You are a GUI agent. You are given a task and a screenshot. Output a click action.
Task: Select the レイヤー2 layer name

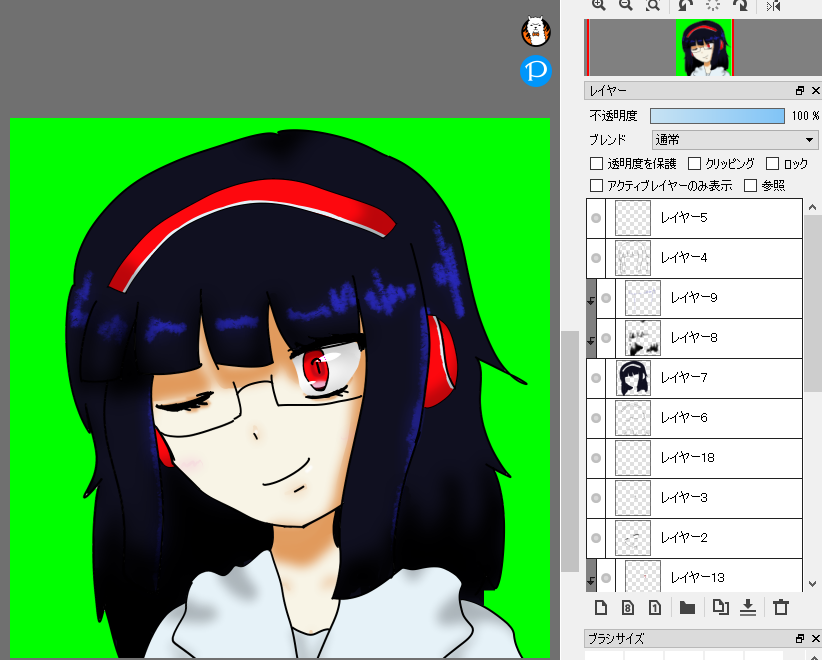[x=684, y=537]
